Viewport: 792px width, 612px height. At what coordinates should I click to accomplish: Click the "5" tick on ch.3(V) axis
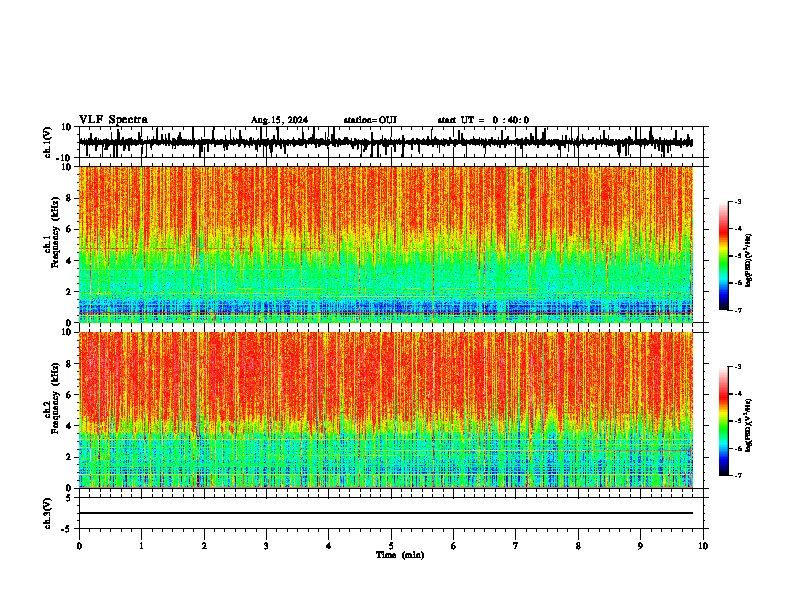70,498
